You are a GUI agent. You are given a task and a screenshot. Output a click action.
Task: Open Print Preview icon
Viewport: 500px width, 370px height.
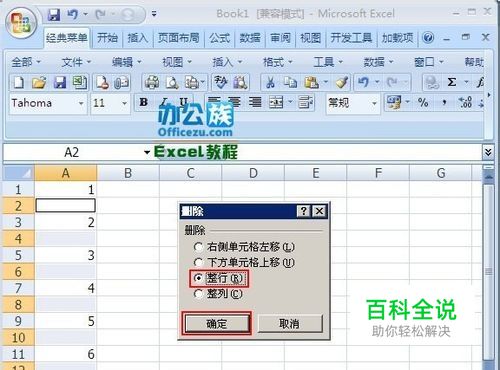tap(172, 82)
